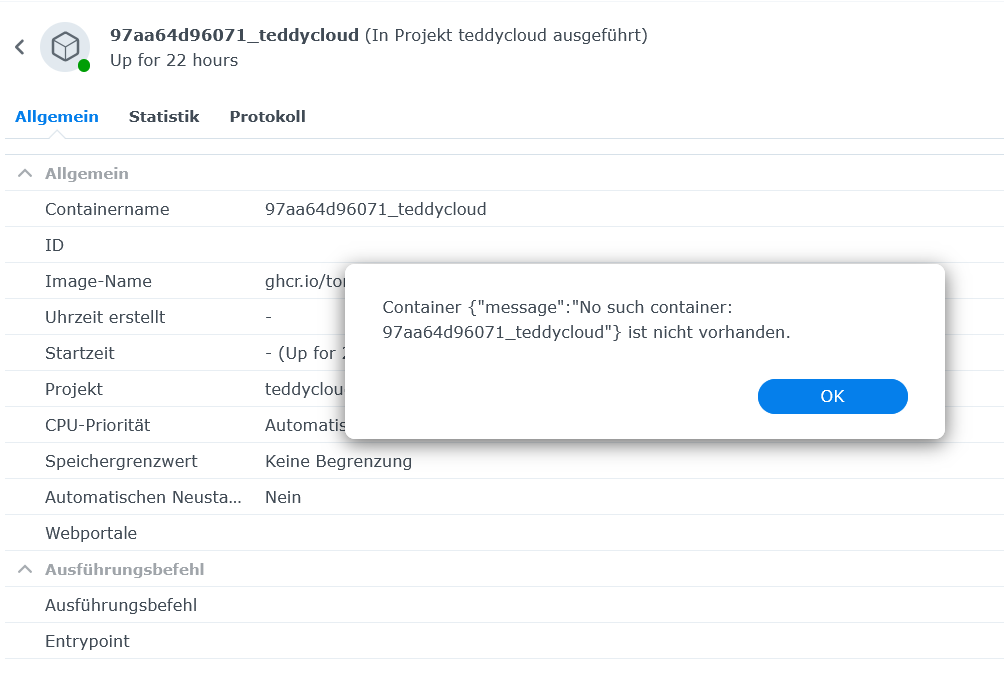Click the Containername row value
This screenshot has width=1004, height=688.
point(375,210)
